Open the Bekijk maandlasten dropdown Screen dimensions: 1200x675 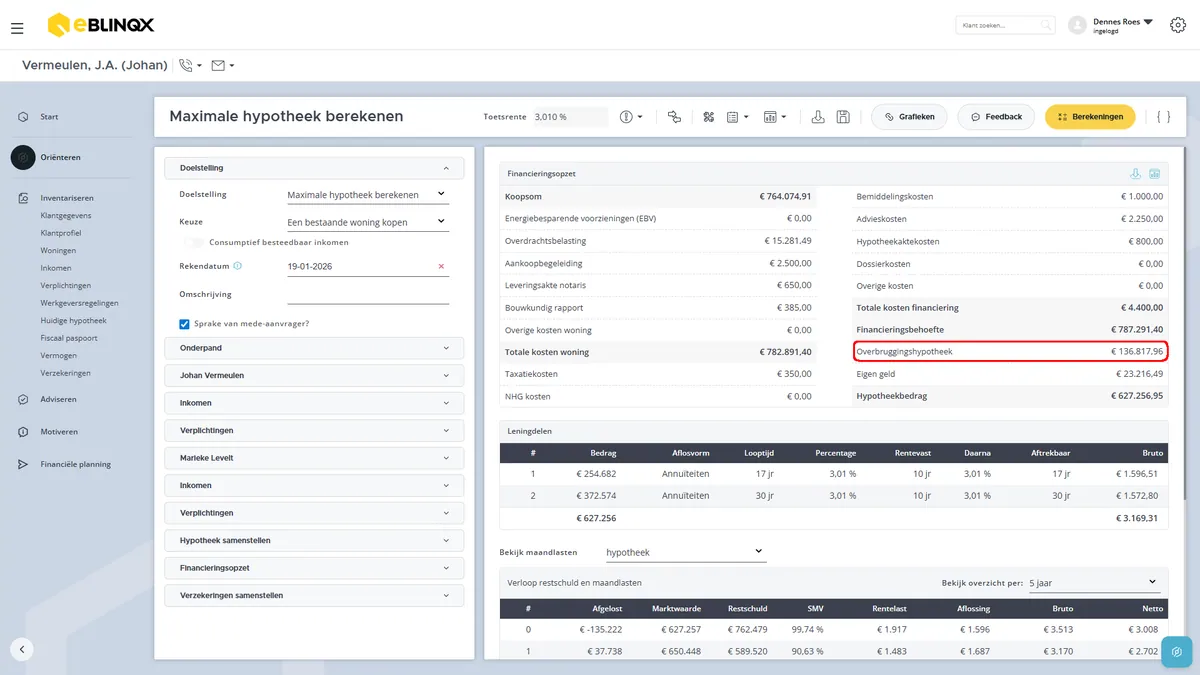coord(685,552)
